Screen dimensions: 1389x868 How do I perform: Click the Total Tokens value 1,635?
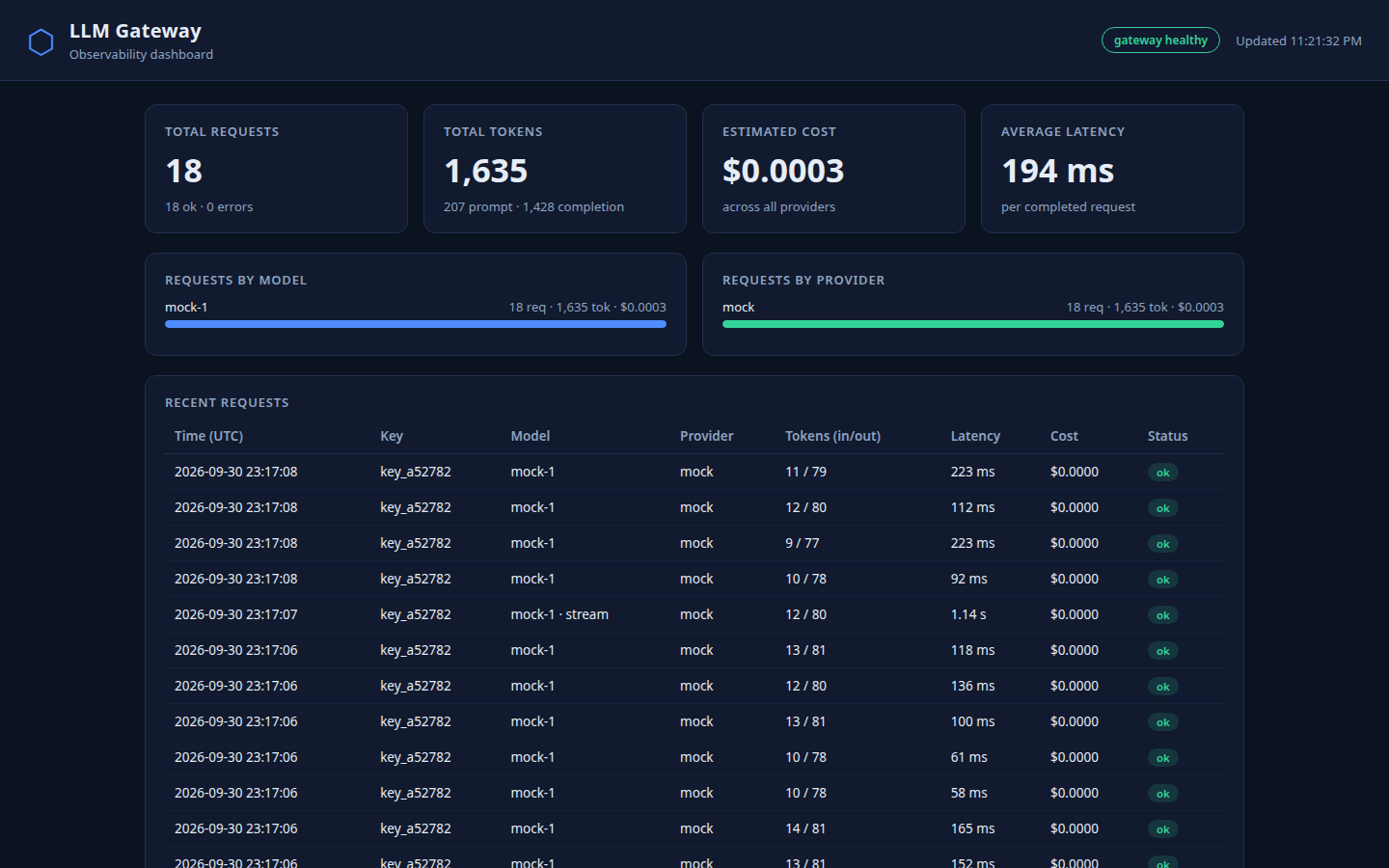(485, 172)
